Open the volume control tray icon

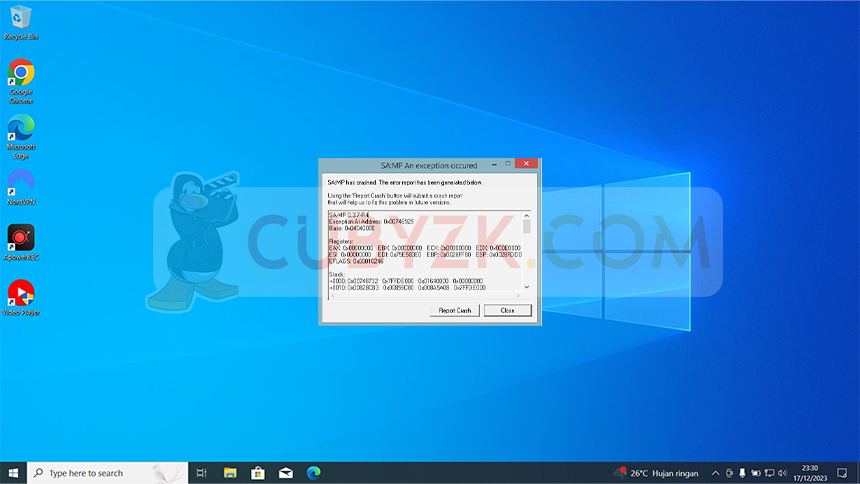783,473
